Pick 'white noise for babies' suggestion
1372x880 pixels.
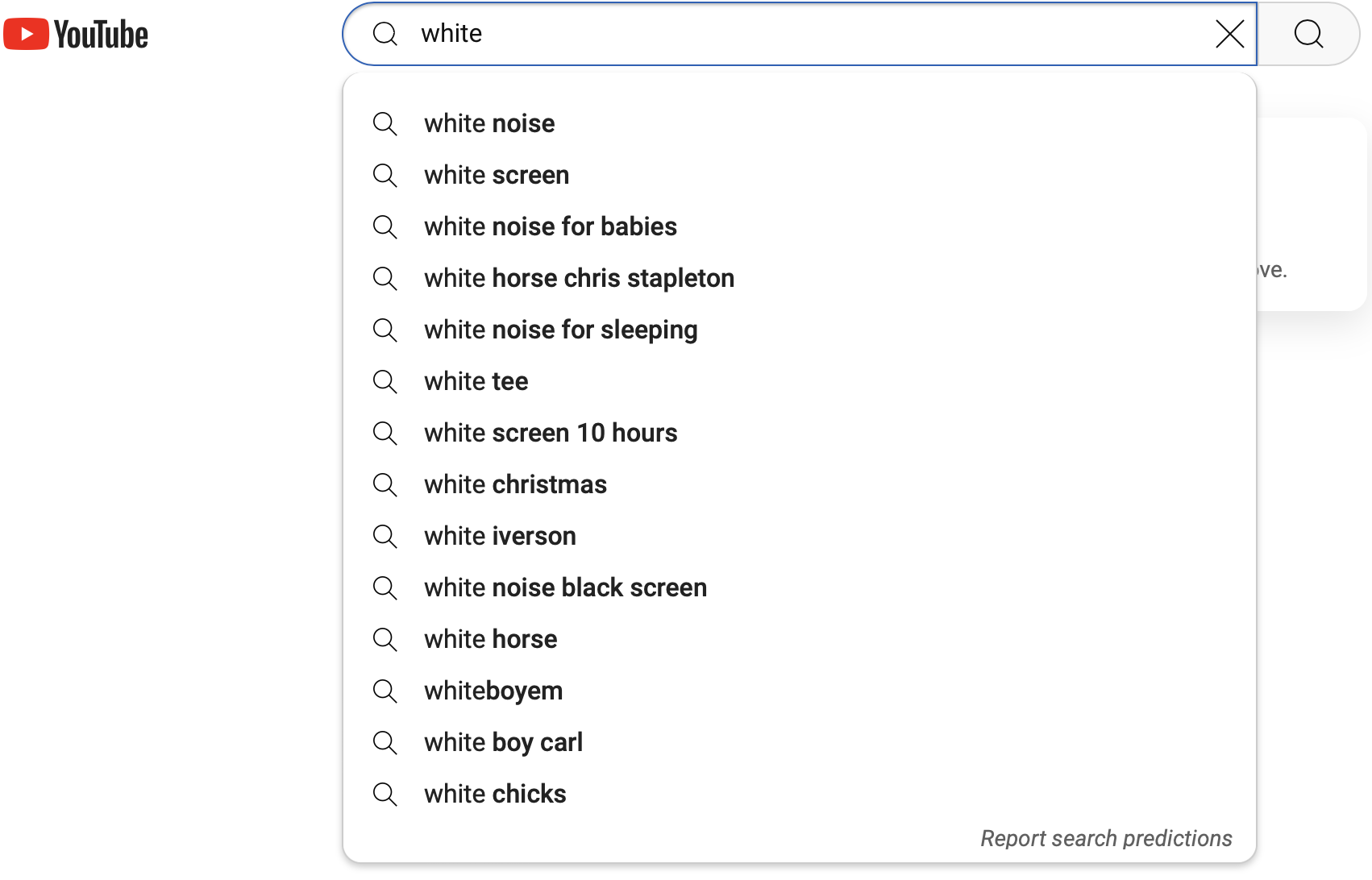click(x=551, y=226)
